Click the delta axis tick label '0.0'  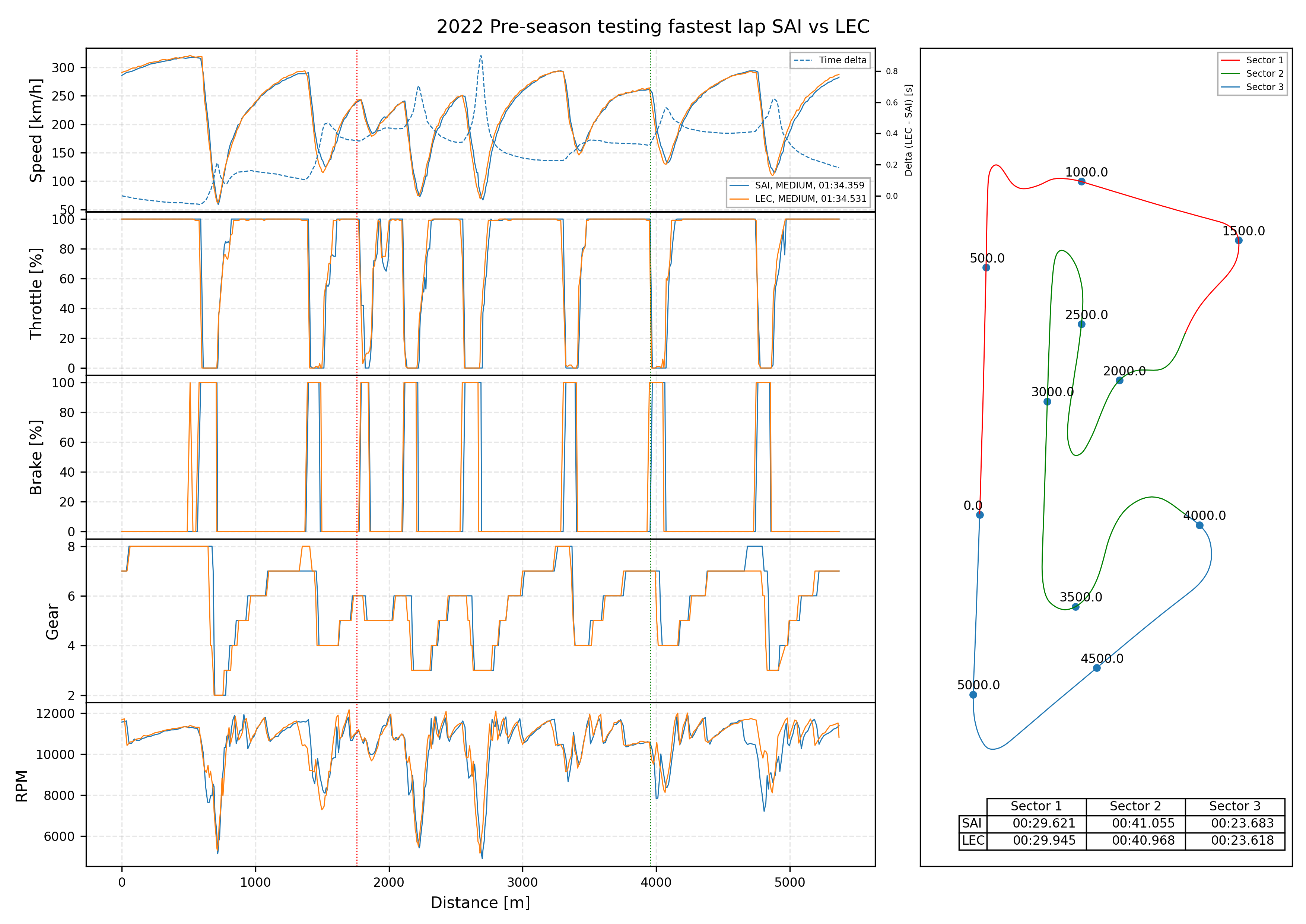click(892, 196)
